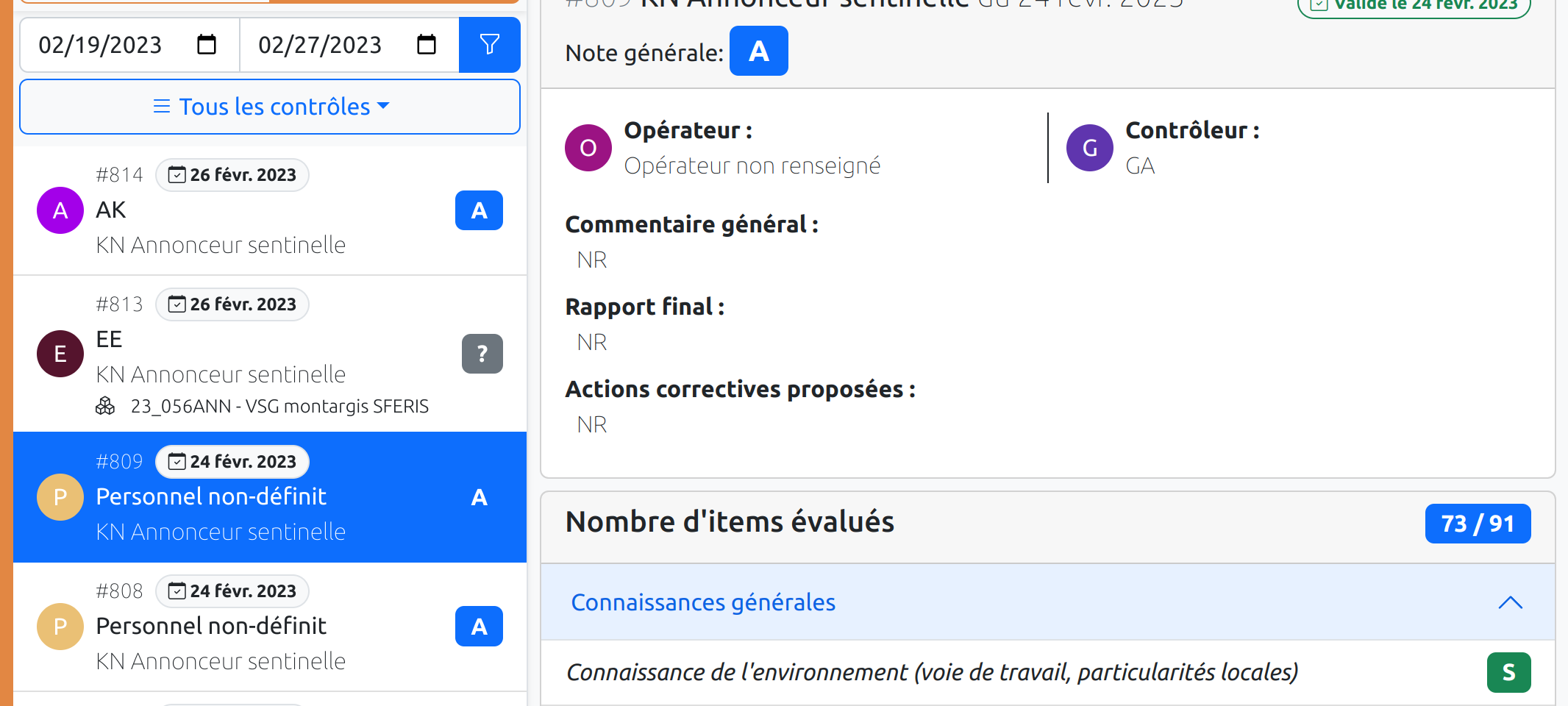Select control #808 Personnel non-définit
Viewport: 1568px width, 706px height.
click(x=221, y=625)
